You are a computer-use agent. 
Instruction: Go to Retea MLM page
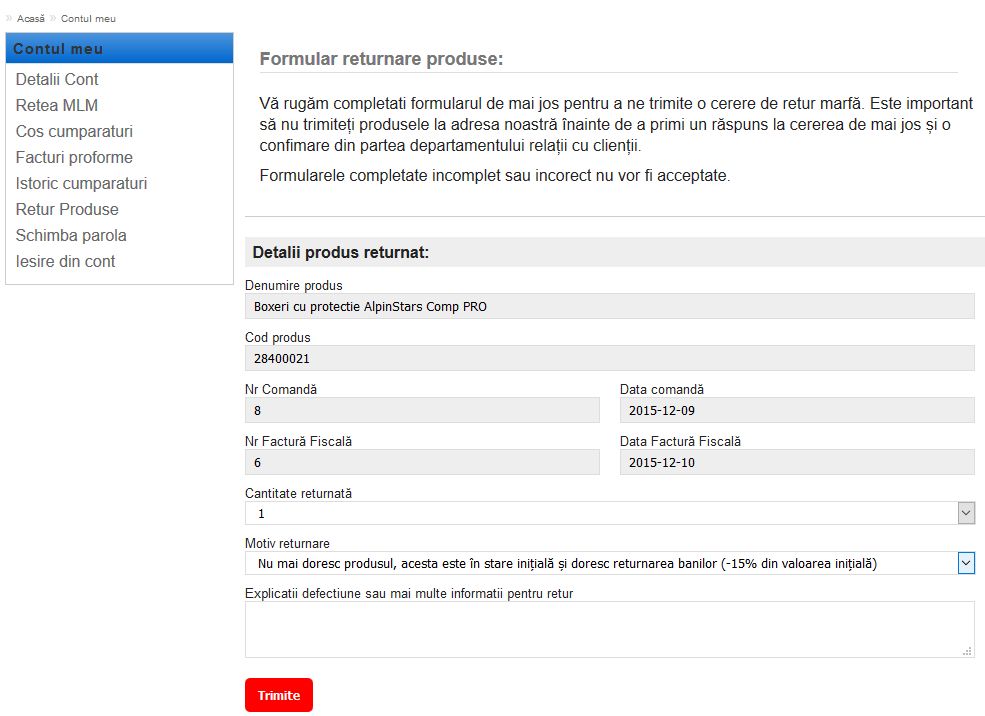tap(57, 106)
